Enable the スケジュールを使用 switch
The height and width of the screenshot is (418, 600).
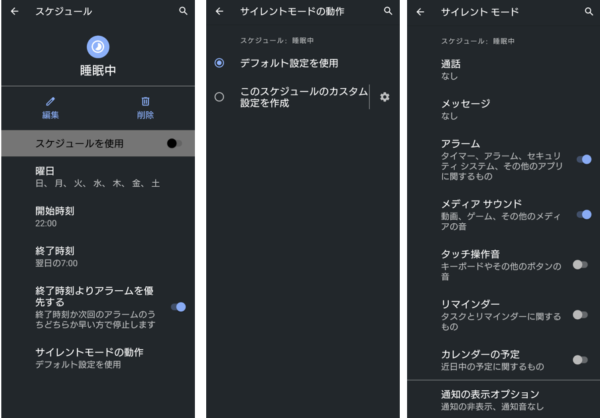174,143
